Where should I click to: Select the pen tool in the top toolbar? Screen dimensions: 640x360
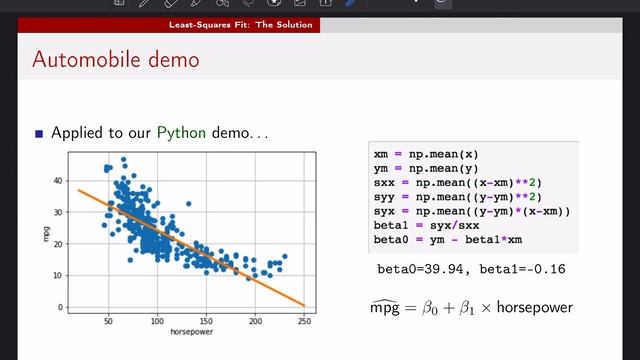click(x=144, y=3)
